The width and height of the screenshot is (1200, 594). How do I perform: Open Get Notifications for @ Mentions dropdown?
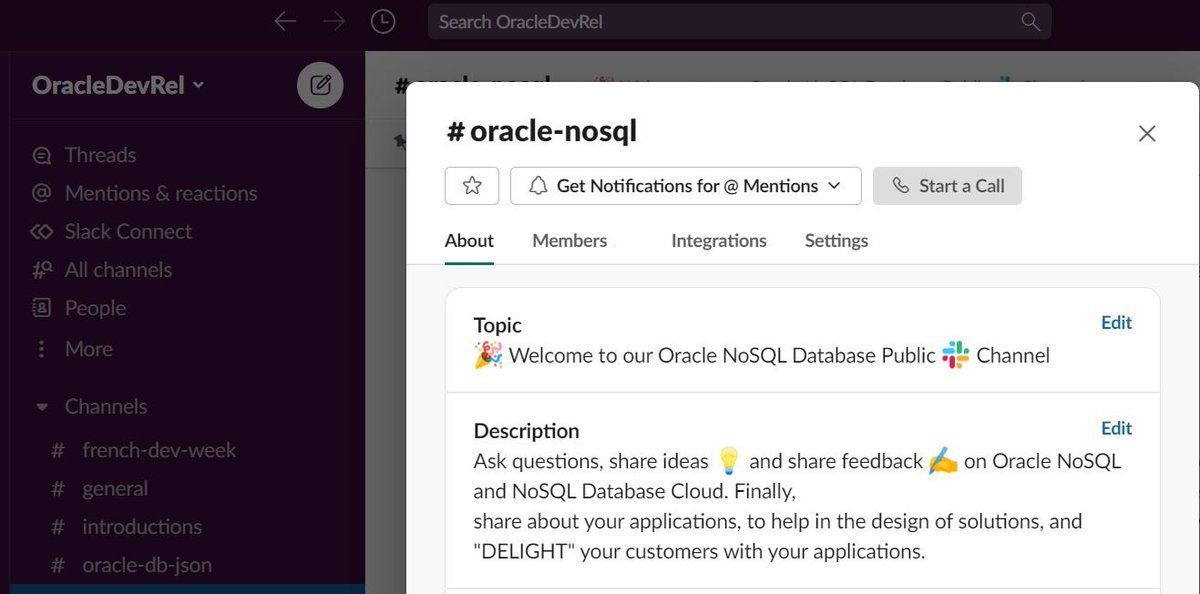pyautogui.click(x=686, y=186)
